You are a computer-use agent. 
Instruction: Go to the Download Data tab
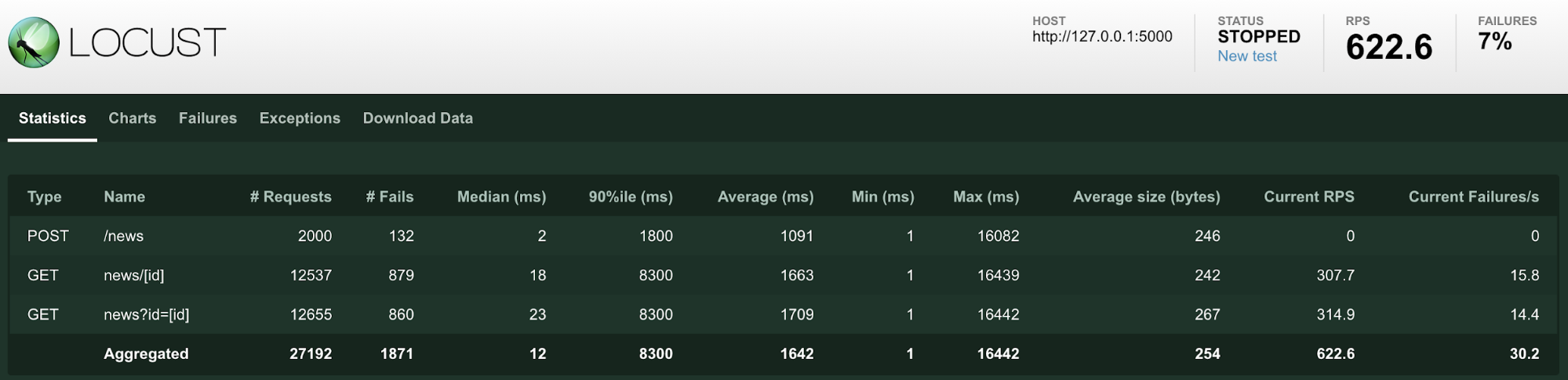pos(417,118)
